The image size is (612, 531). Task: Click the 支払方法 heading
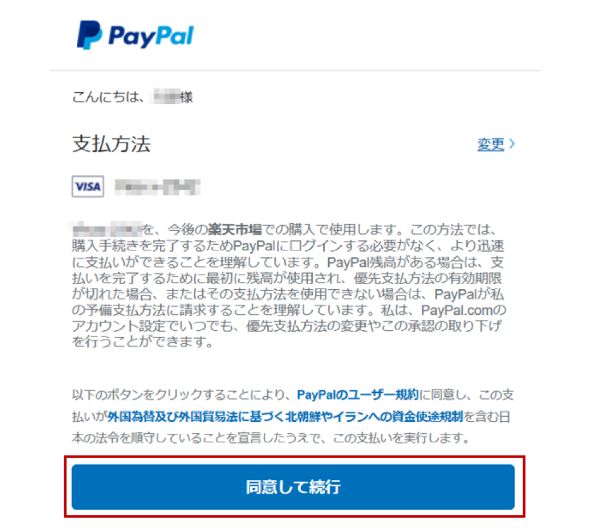[x=111, y=144]
